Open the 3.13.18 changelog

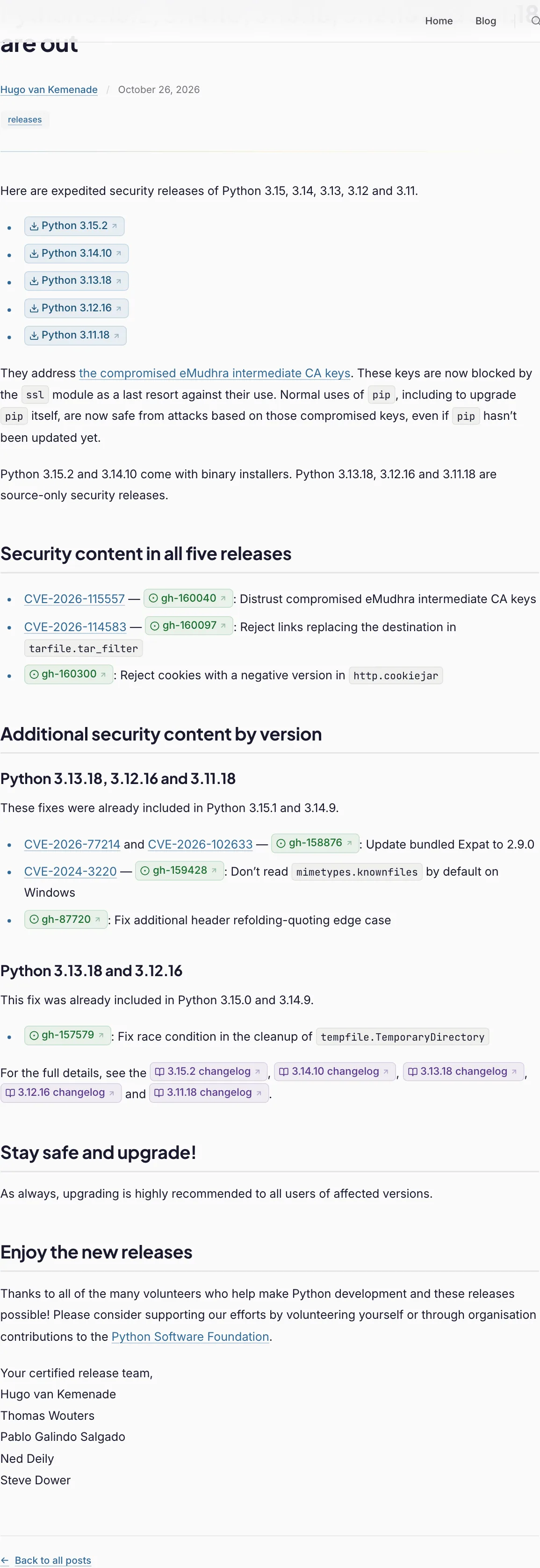click(463, 1072)
